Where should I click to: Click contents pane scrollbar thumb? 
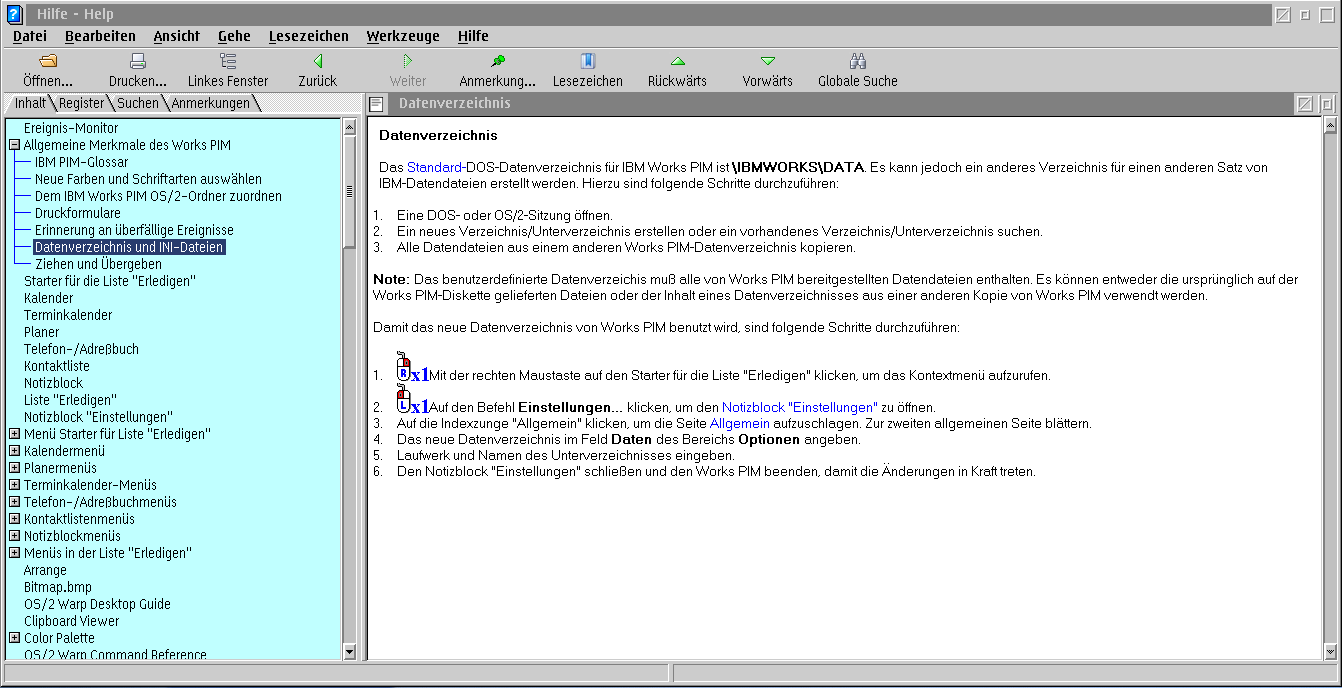[349, 191]
